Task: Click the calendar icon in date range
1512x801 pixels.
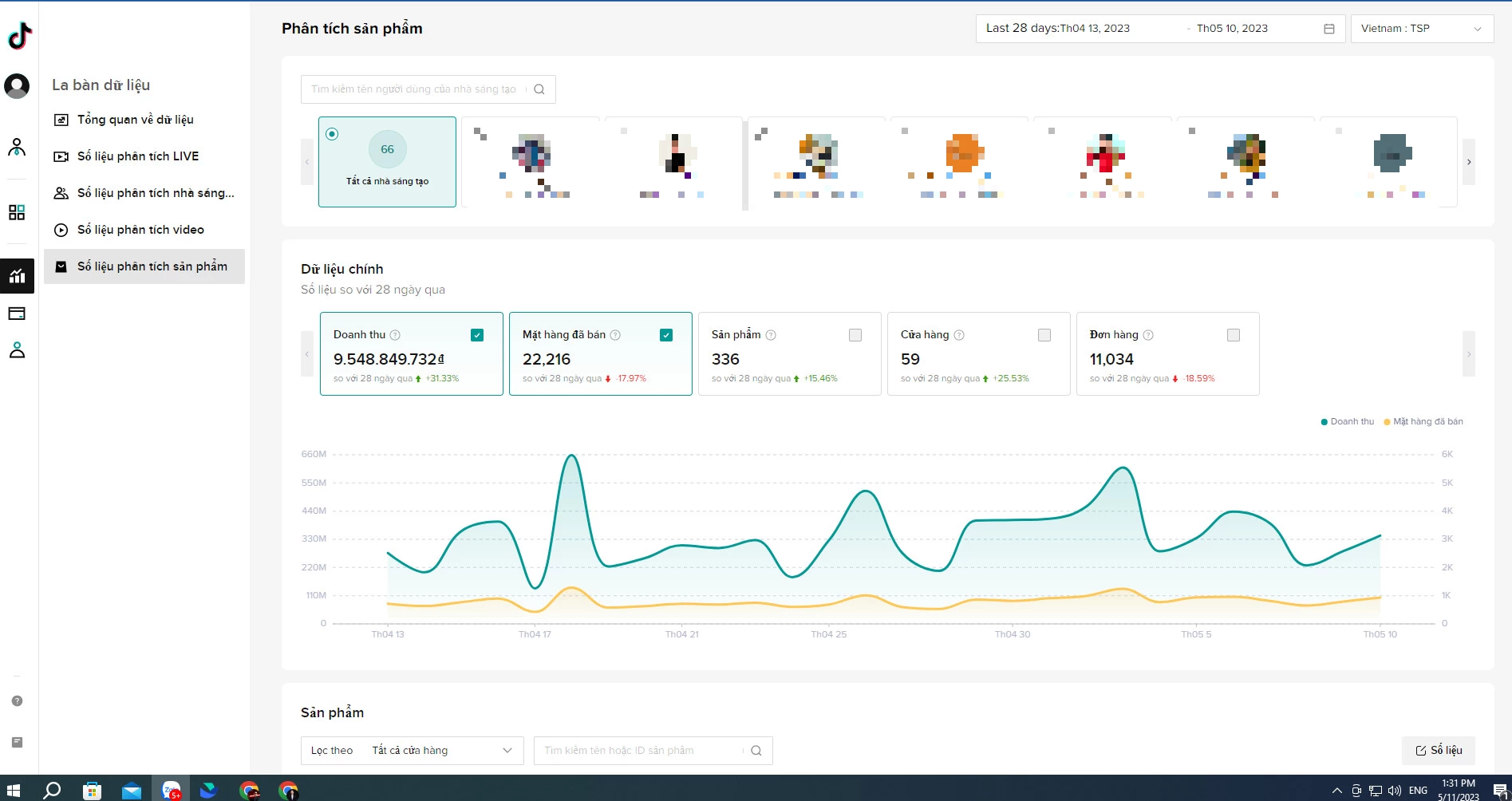Action: point(1329,29)
